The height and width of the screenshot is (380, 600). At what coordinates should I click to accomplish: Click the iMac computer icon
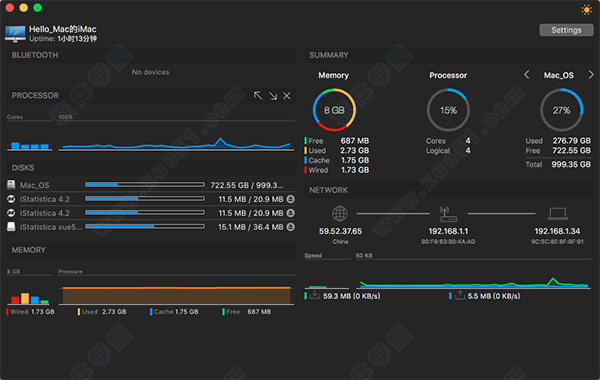[x=15, y=34]
